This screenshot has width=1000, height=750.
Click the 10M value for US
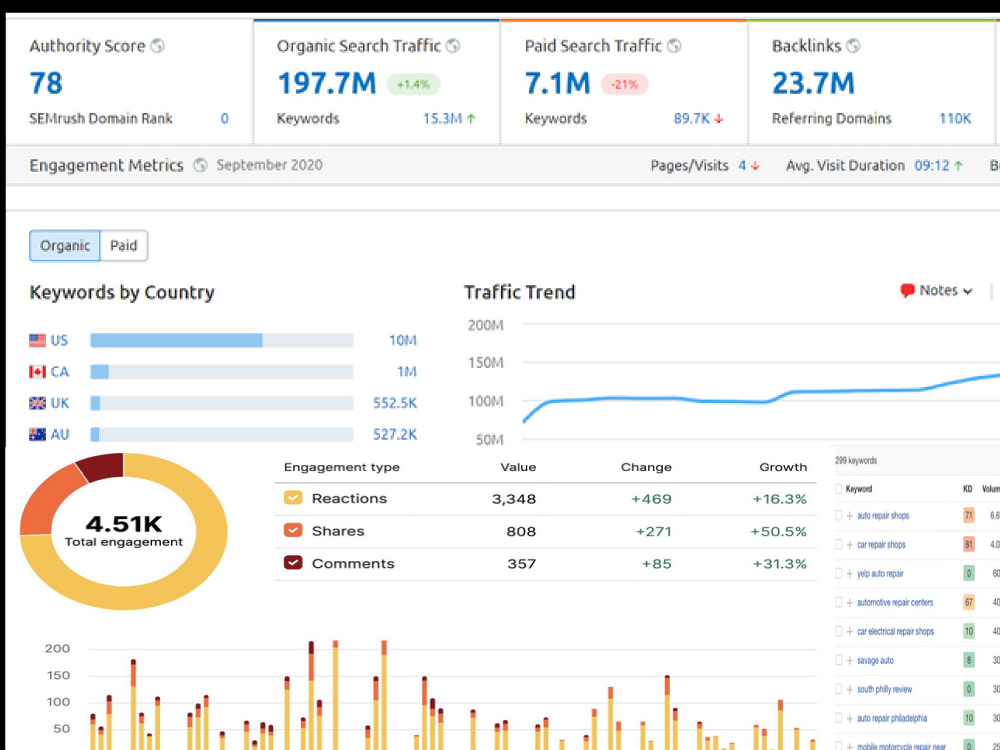point(403,341)
